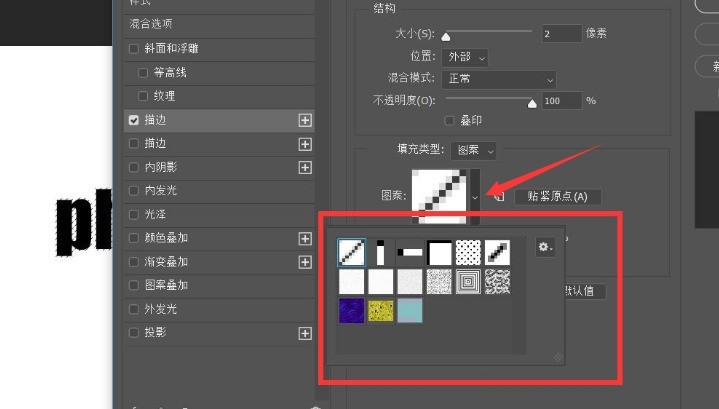The height and width of the screenshot is (409, 719).
Task: Enable the 叠印 checkbox
Action: point(449,121)
